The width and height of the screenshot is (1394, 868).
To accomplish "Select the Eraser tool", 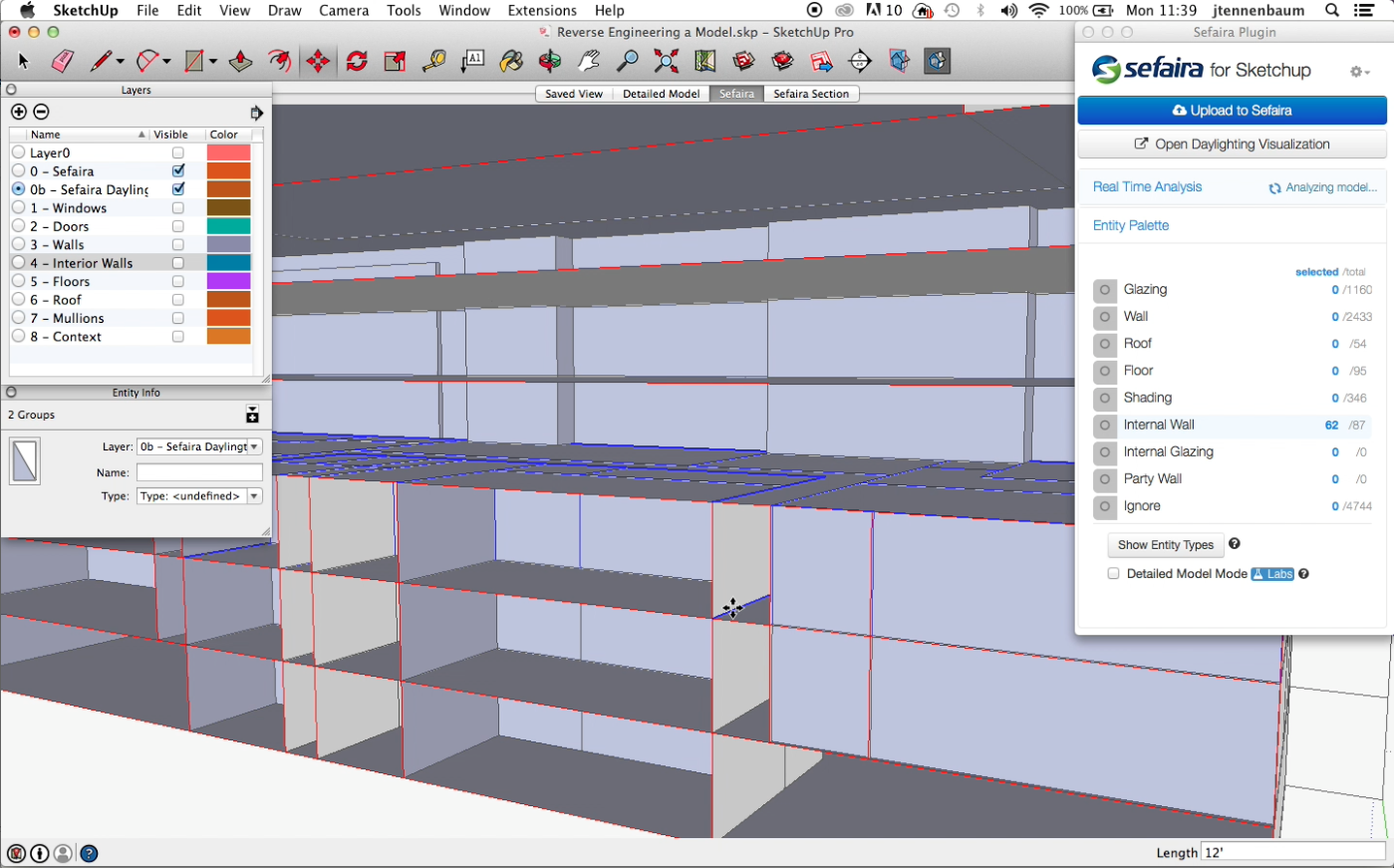I will (x=62, y=62).
